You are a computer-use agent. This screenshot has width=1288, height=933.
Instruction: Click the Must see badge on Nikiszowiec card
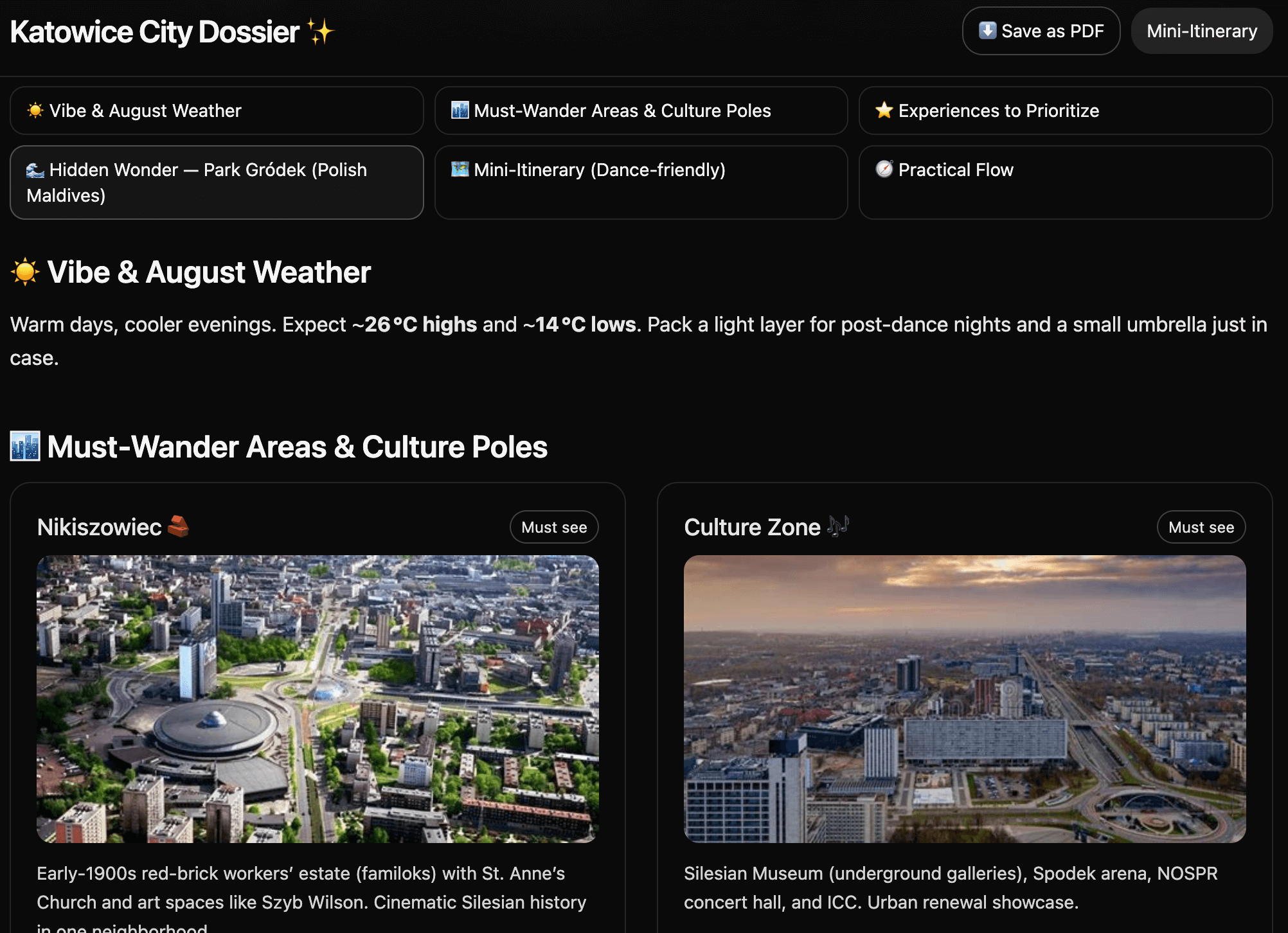554,528
